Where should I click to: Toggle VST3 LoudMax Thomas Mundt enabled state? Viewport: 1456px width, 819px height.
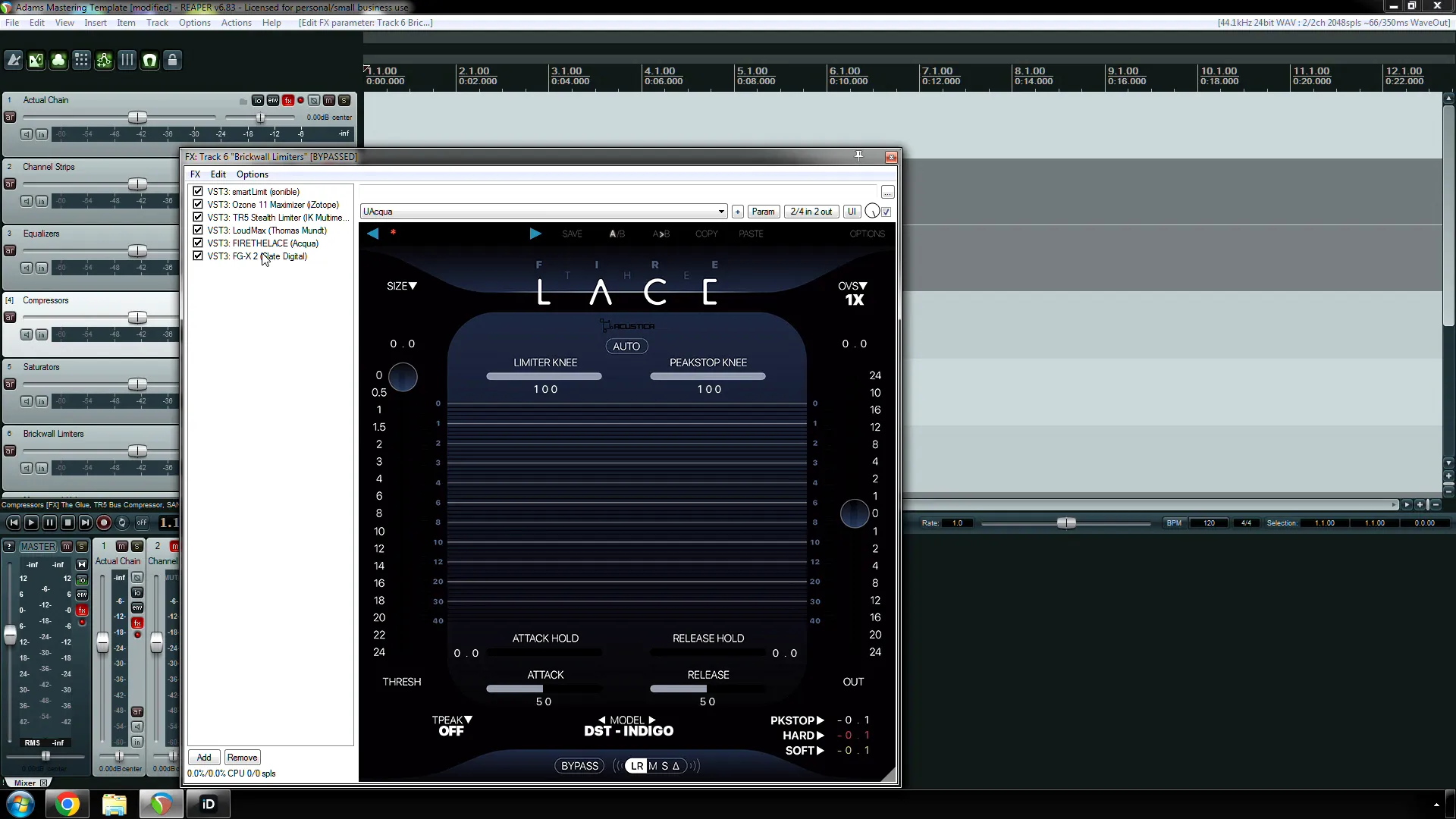coord(198,230)
